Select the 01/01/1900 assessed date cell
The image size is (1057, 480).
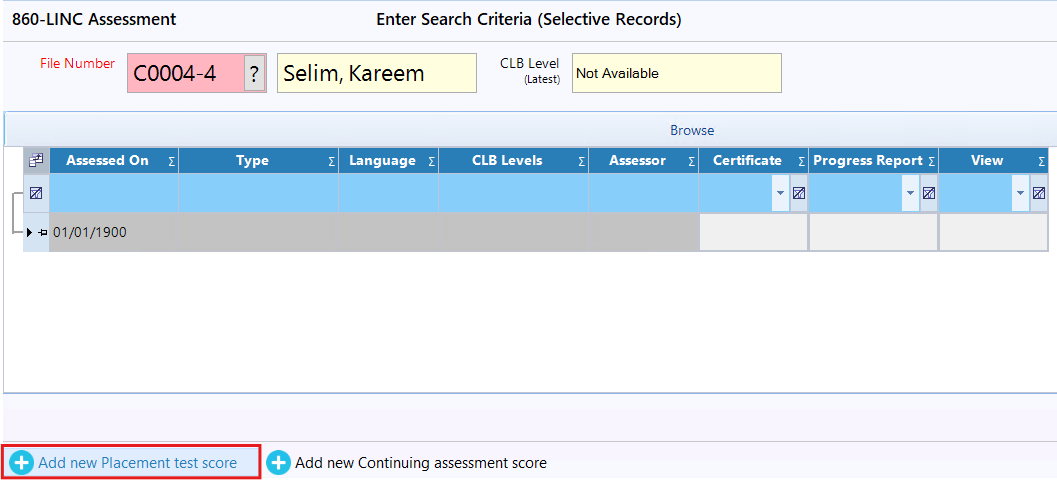point(114,233)
